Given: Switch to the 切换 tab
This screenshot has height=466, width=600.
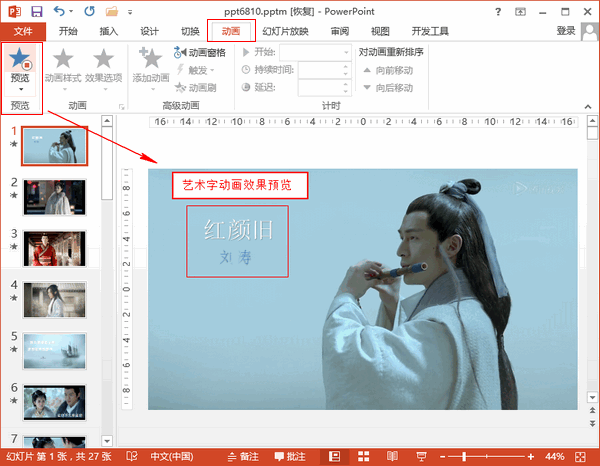Looking at the screenshot, I should (x=190, y=31).
